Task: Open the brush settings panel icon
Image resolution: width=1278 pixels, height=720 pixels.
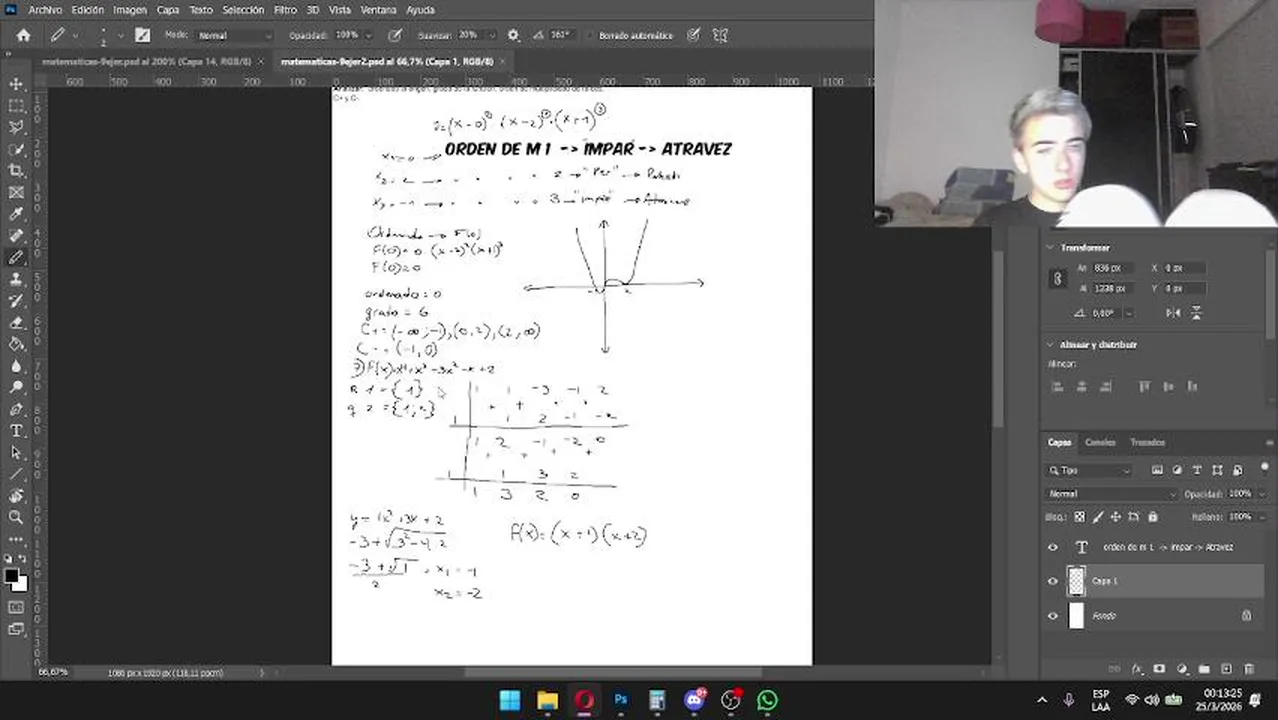Action: (142, 35)
